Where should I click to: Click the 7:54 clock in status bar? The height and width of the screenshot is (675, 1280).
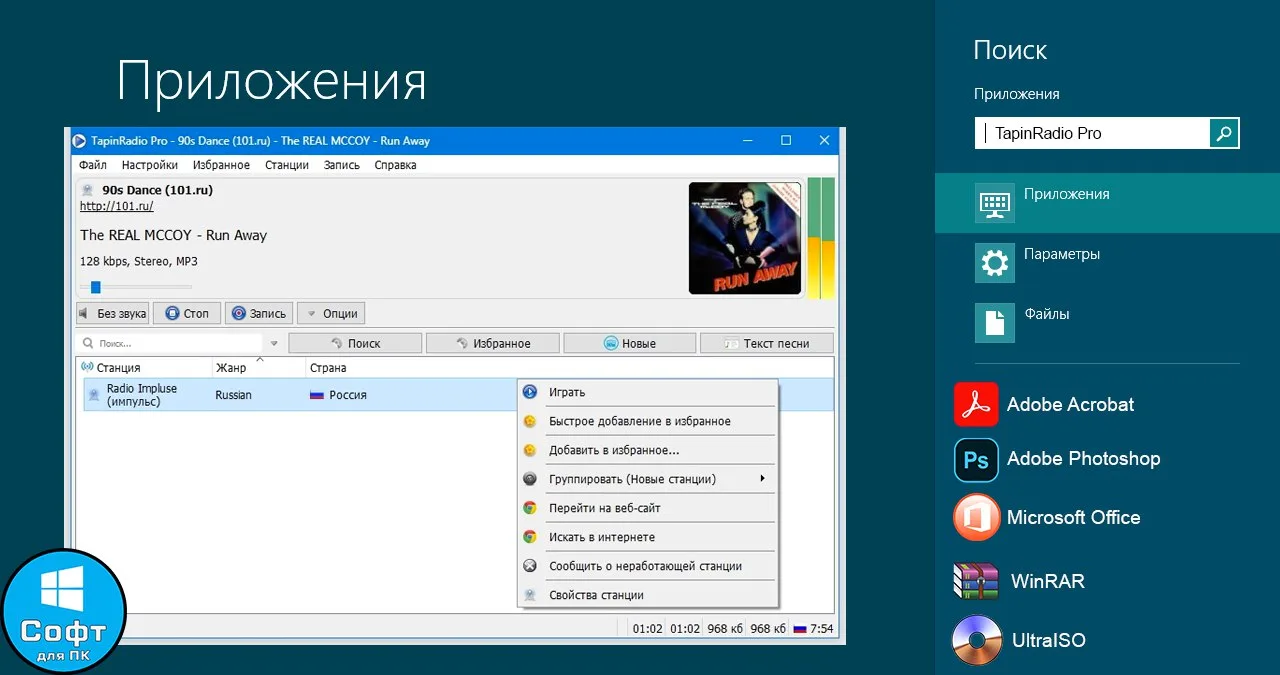tap(821, 629)
